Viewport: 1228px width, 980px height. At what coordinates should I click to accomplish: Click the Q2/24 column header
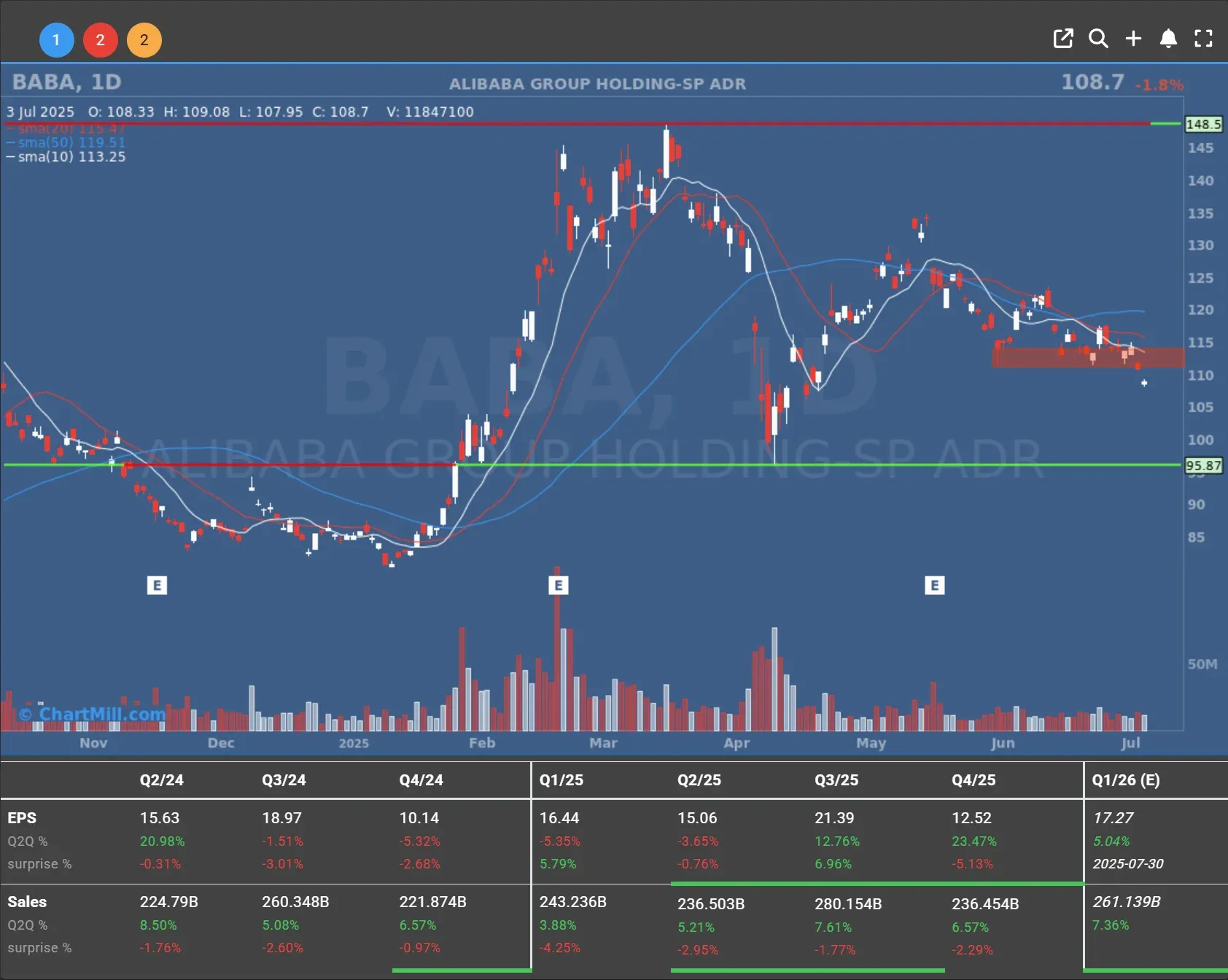click(162, 780)
